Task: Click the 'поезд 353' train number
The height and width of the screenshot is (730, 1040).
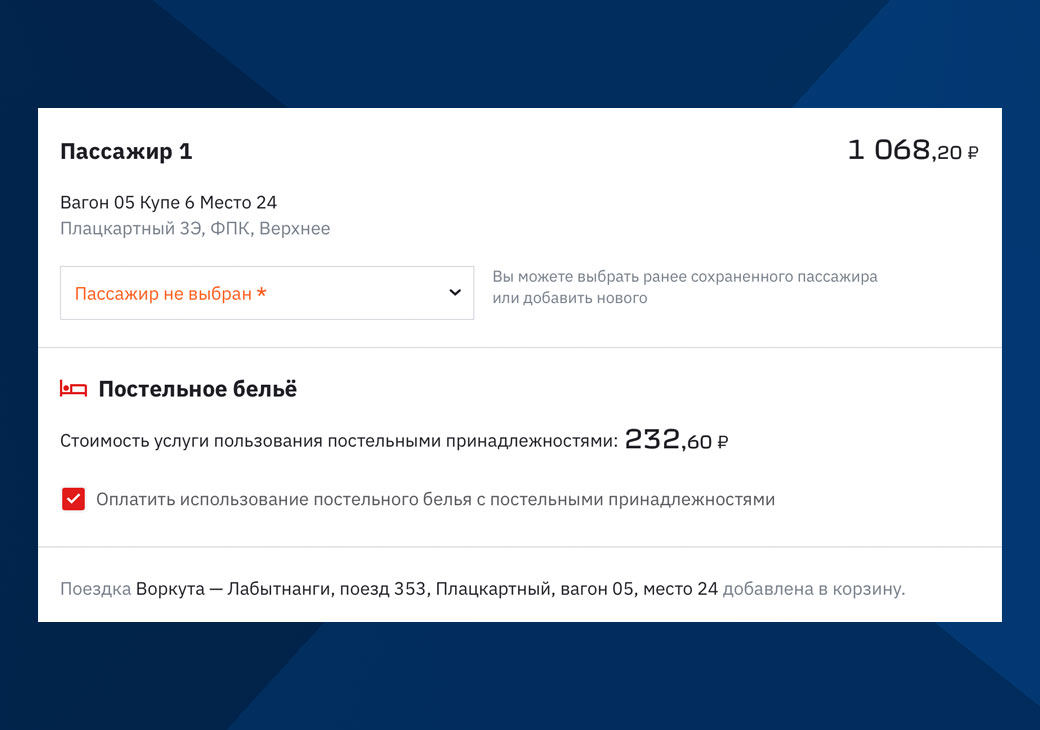Action: click(x=382, y=589)
